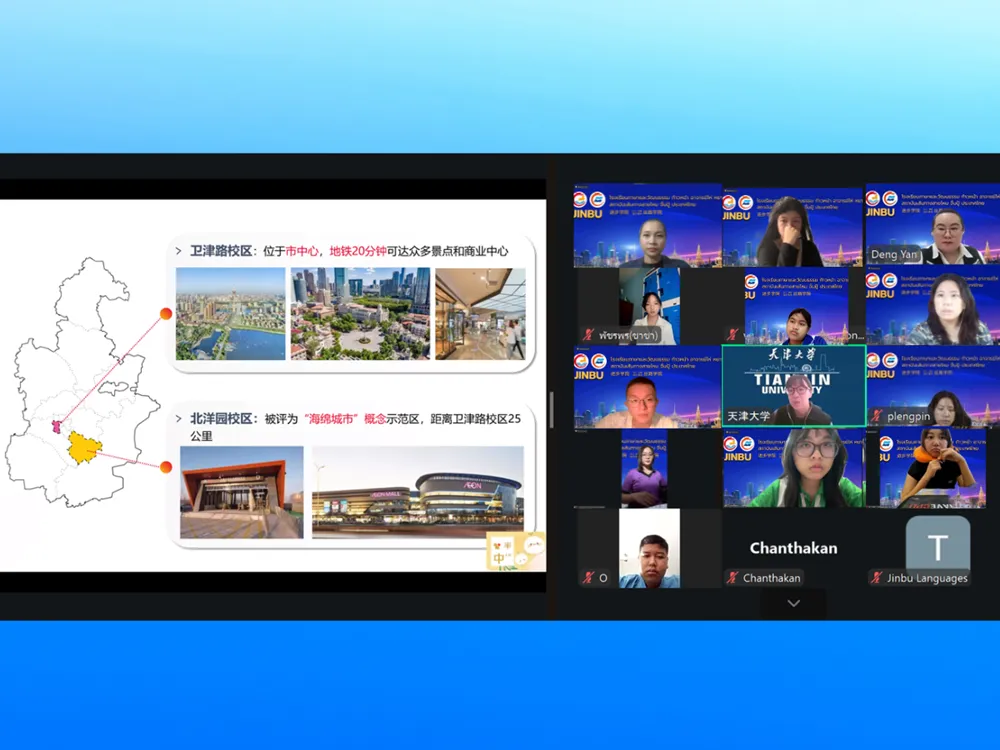Click muted microphone icon beside Chanthakan's name
This screenshot has height=750, width=1000.
(x=733, y=578)
